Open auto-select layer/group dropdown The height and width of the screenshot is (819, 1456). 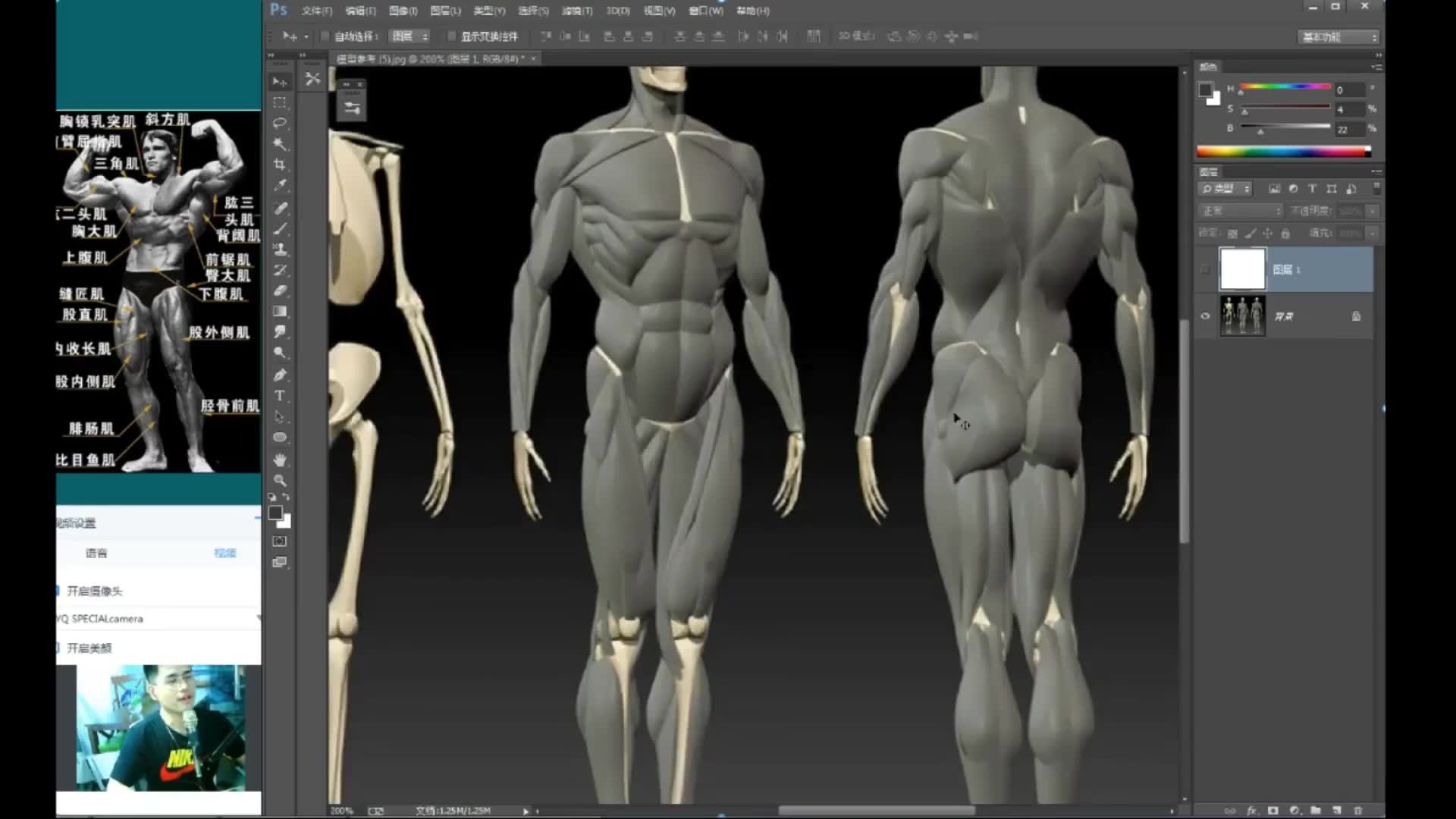[409, 36]
